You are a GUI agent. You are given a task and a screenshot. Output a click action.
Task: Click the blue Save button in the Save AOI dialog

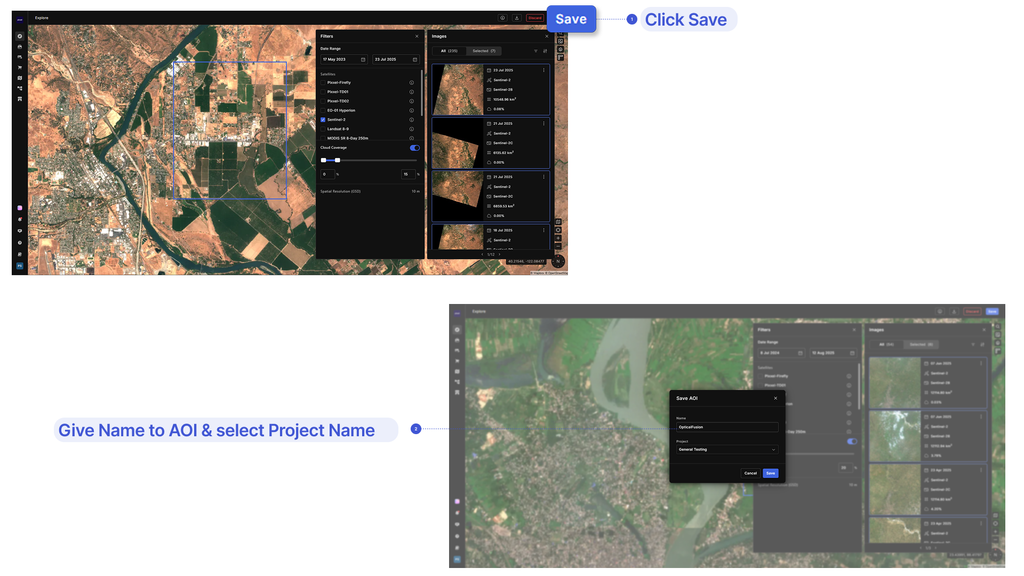pos(771,473)
